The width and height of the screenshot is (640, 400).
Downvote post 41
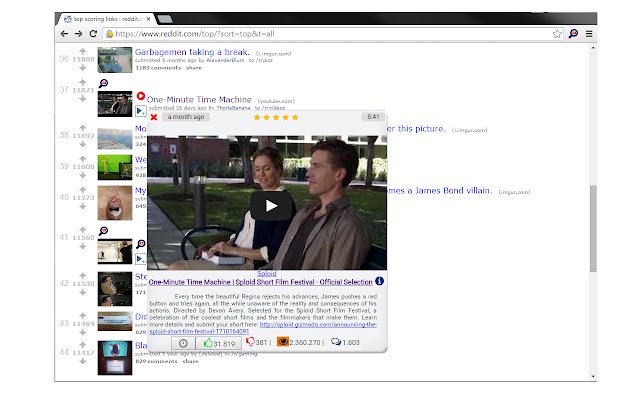coord(82,246)
